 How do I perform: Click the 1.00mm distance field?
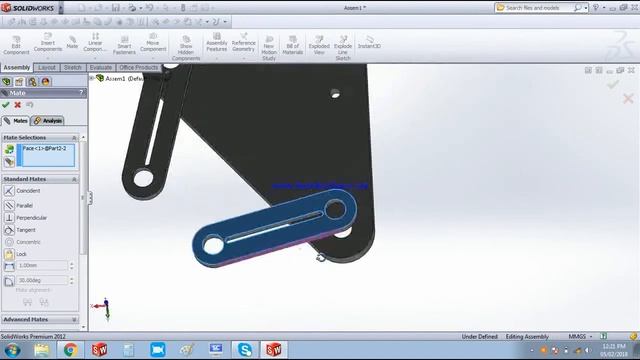tap(42, 266)
